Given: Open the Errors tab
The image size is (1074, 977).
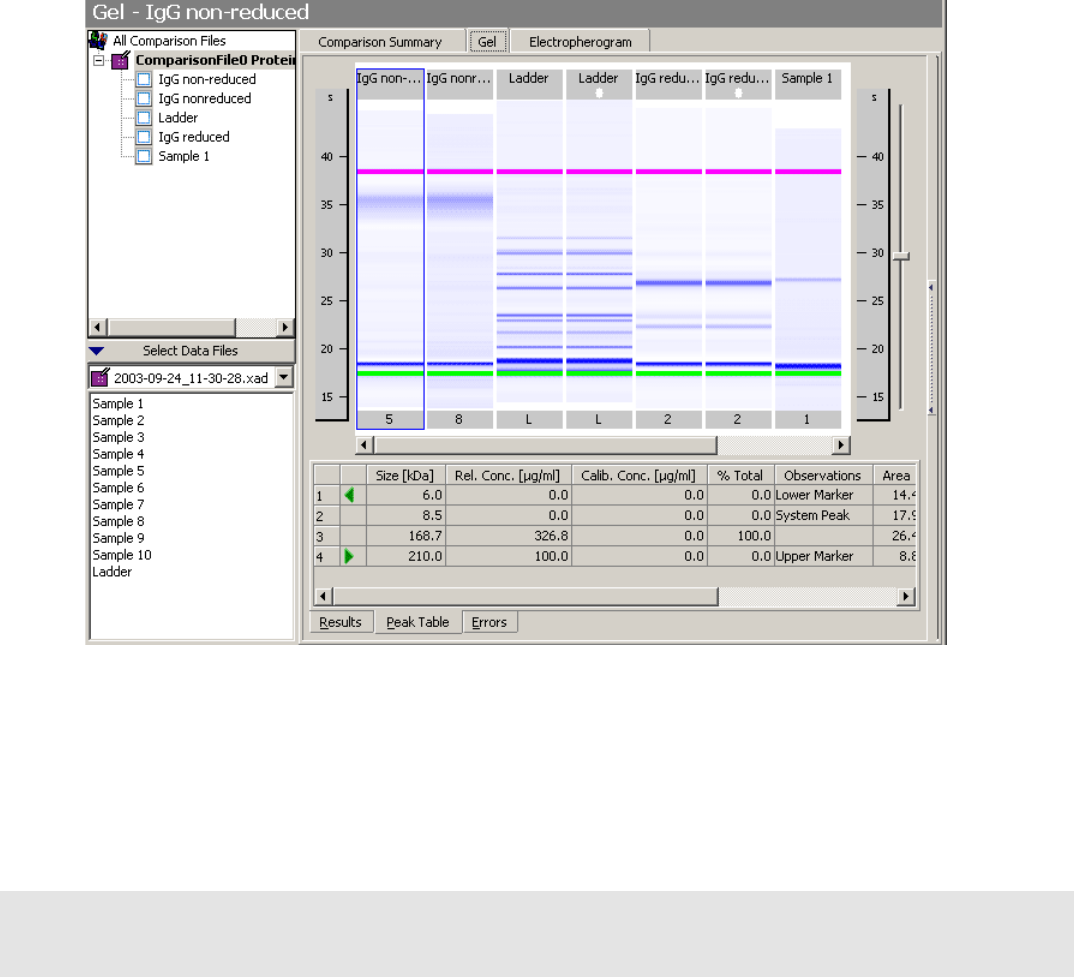Looking at the screenshot, I should (x=489, y=622).
